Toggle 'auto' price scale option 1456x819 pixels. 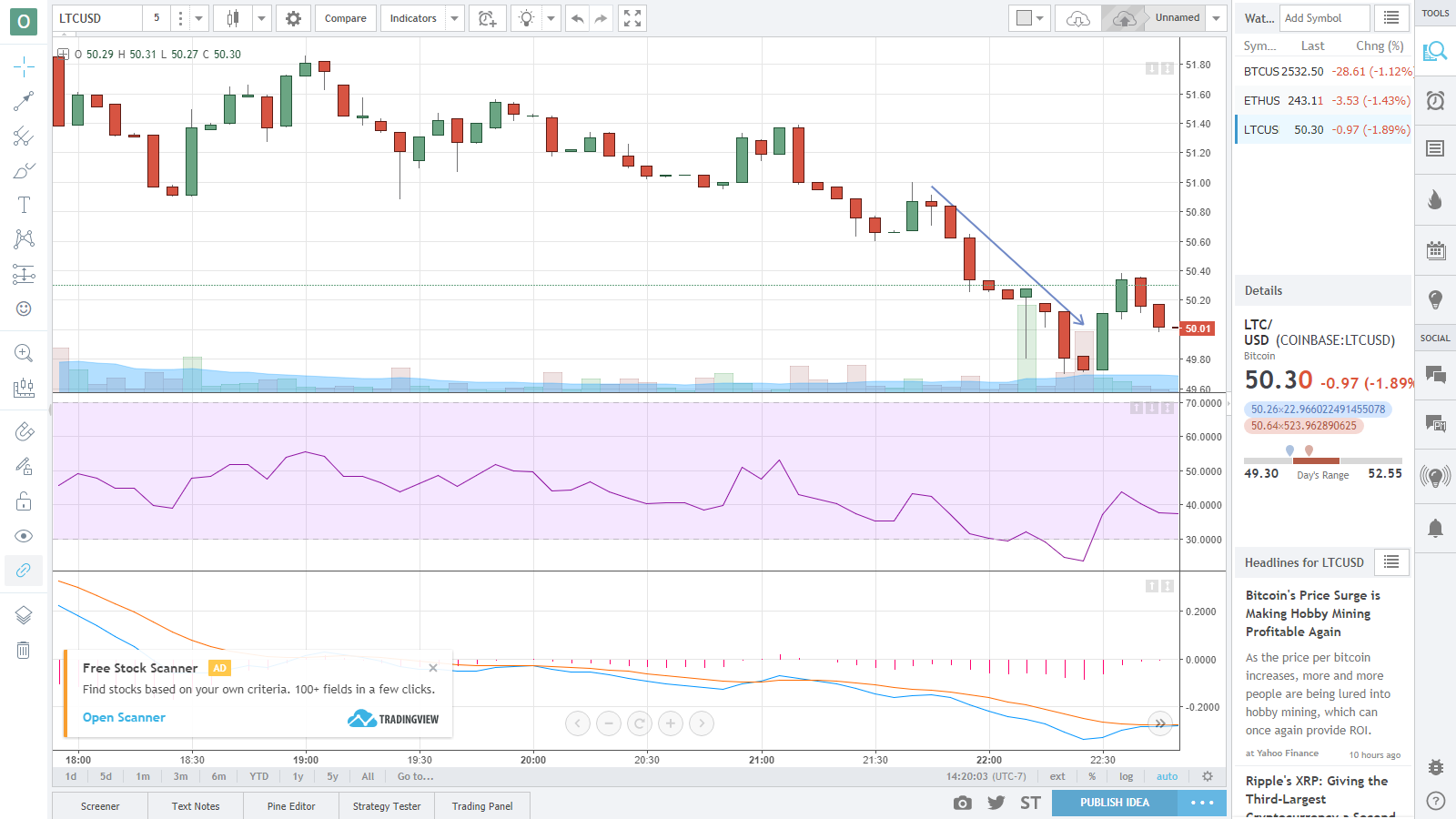pyautogui.click(x=1167, y=776)
